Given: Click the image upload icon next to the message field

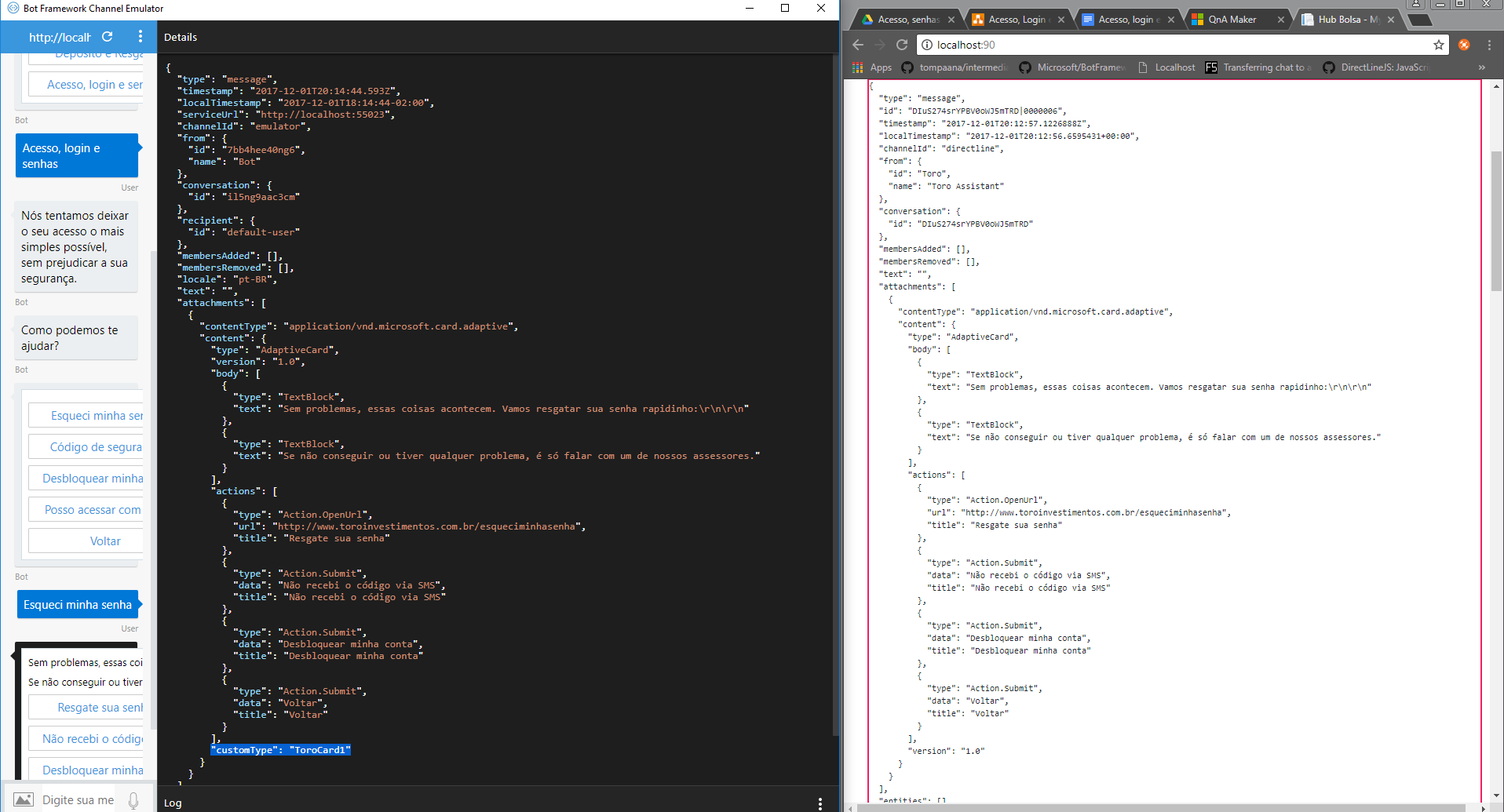Looking at the screenshot, I should pyautogui.click(x=24, y=799).
